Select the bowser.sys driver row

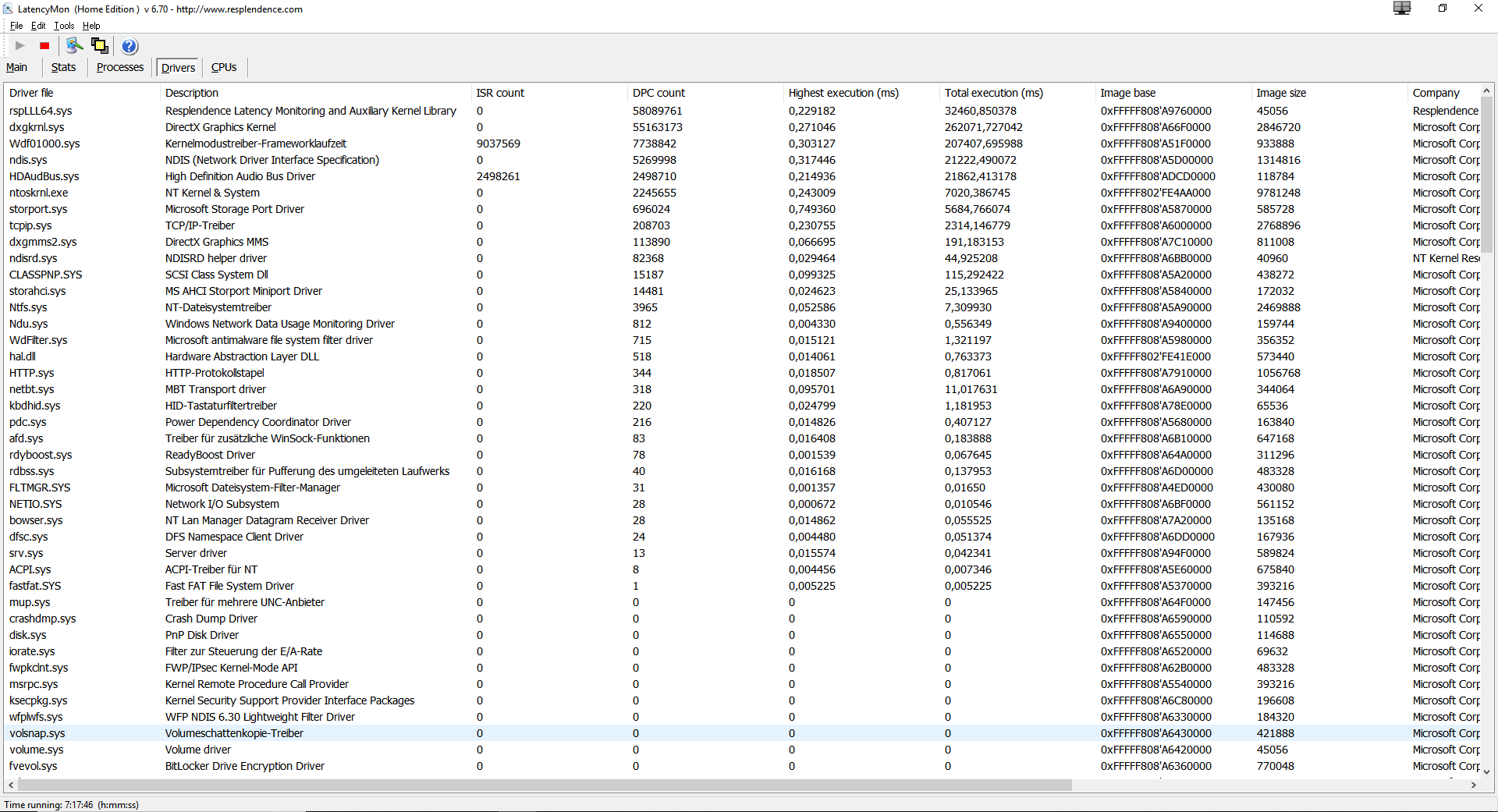(742, 520)
